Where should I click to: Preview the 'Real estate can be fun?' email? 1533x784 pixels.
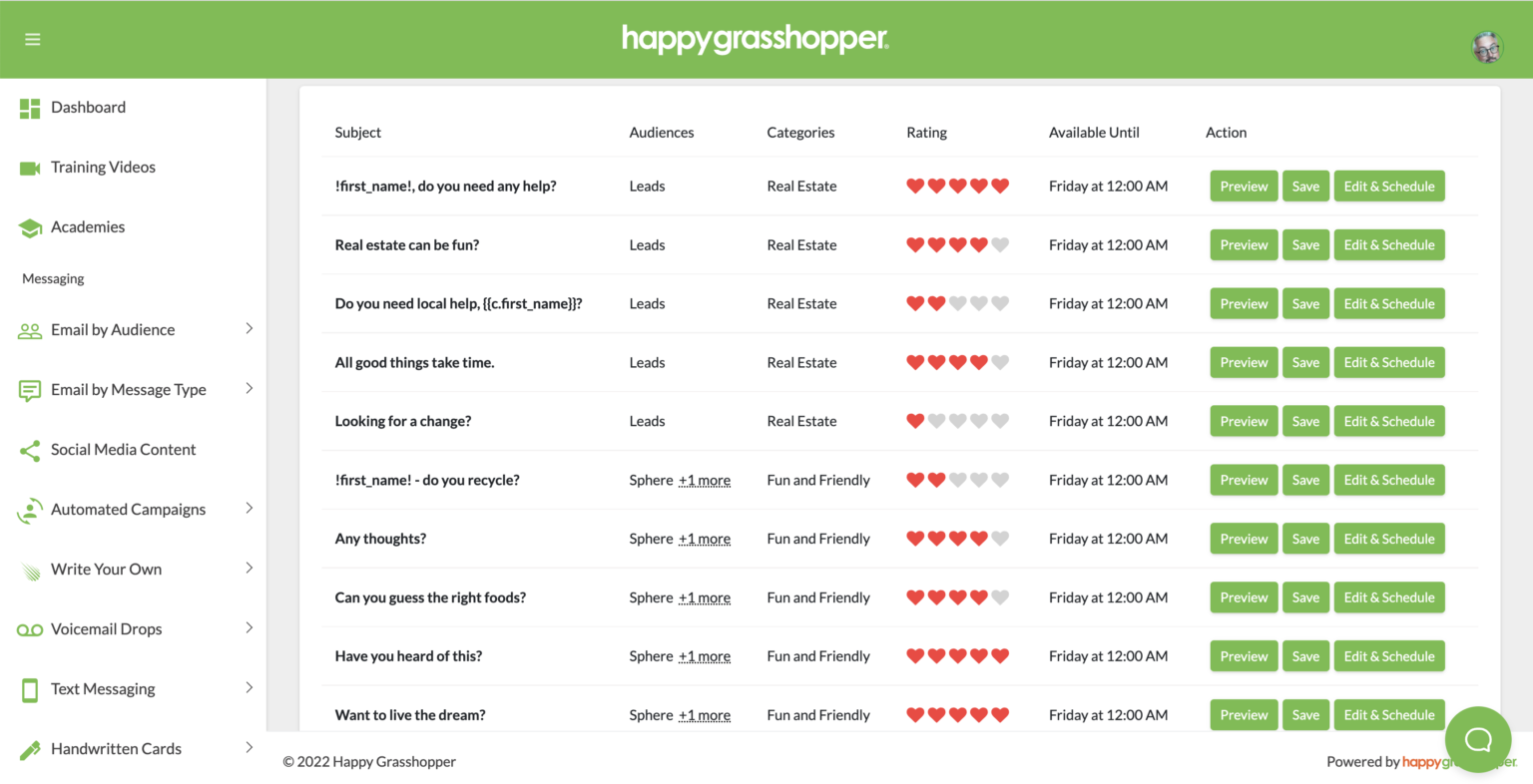click(x=1244, y=244)
